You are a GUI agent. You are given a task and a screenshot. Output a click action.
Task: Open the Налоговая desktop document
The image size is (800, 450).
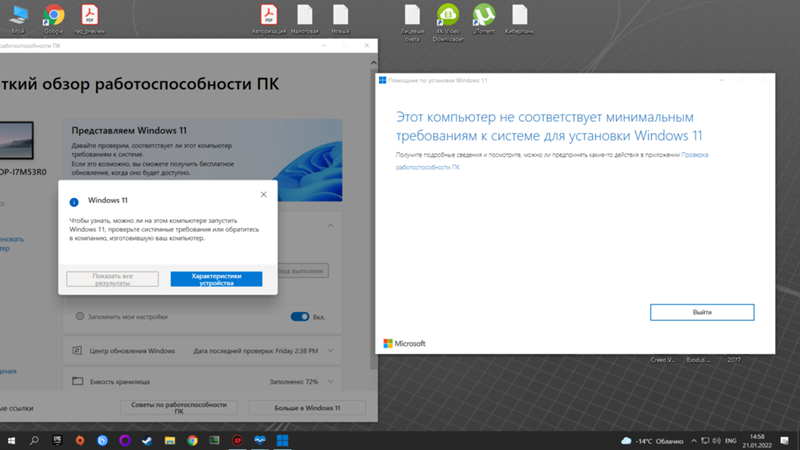point(305,17)
